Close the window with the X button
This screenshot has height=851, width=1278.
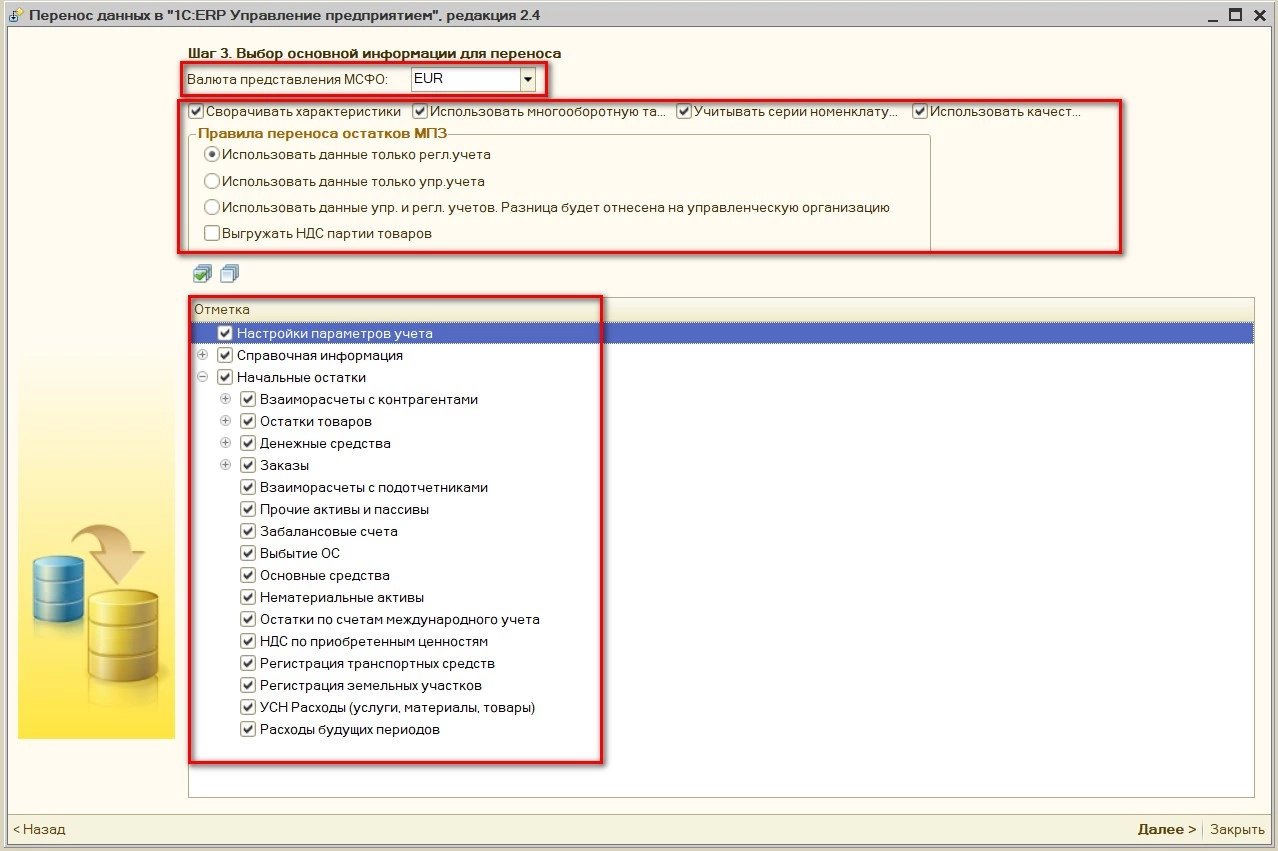[1259, 15]
